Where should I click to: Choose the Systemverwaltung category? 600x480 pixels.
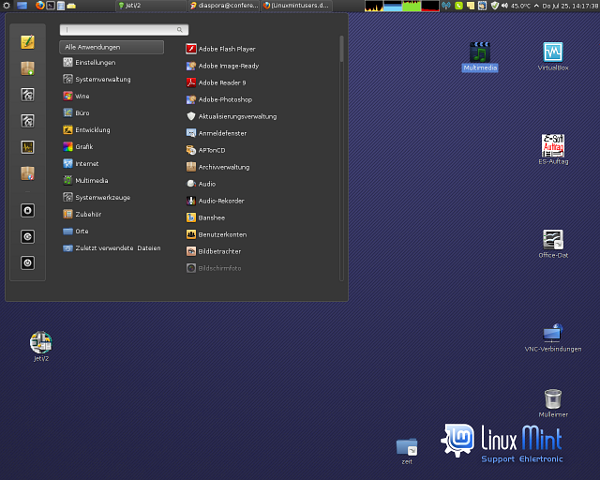click(102, 79)
